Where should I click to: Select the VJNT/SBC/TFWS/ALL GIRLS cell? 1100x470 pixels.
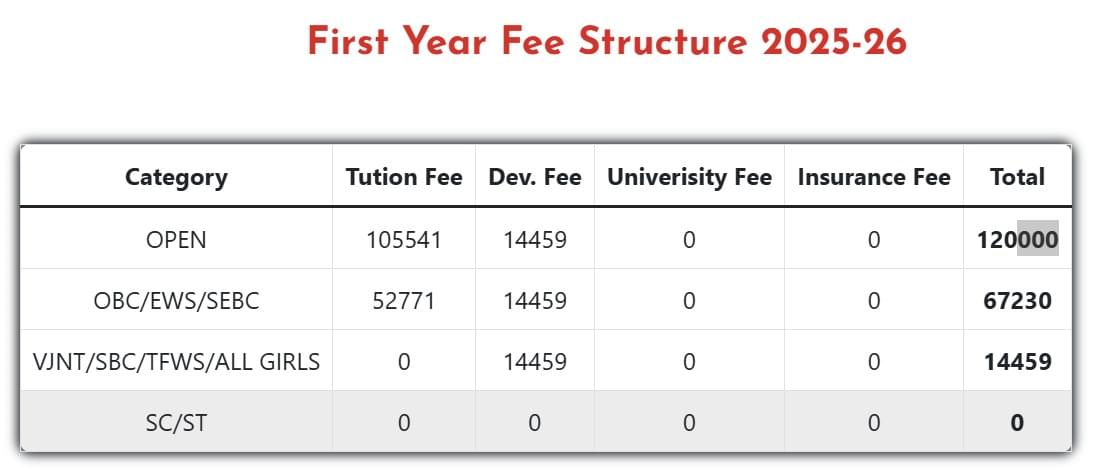[x=176, y=361]
